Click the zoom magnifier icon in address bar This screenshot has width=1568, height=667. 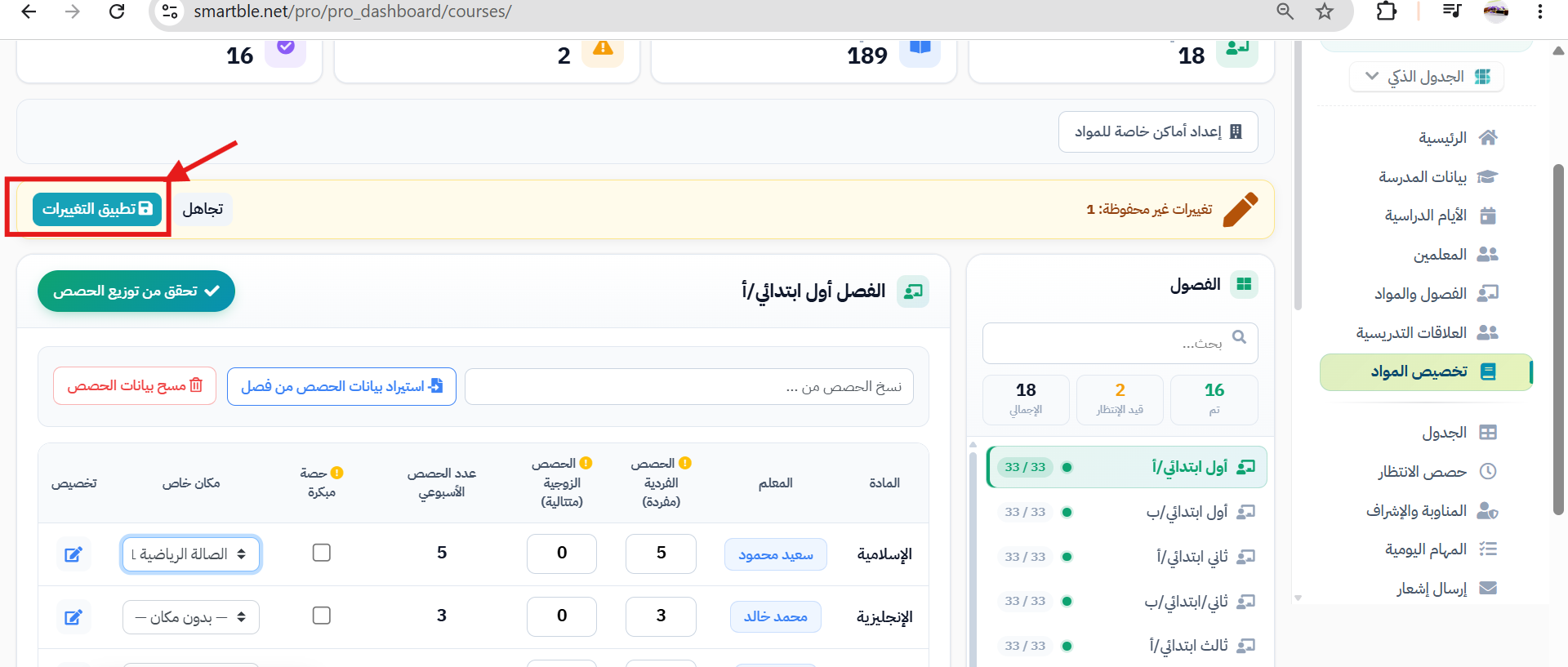1285,11
